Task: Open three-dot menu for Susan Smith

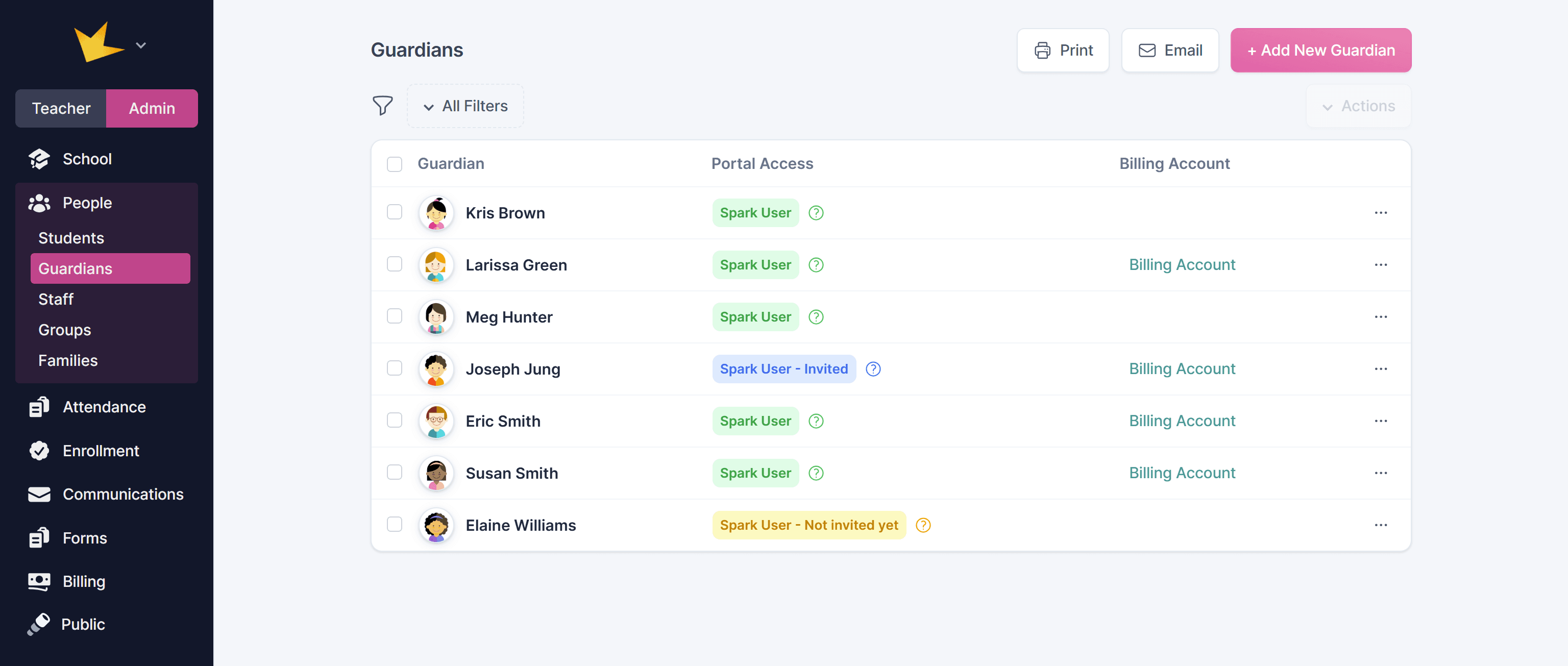Action: pos(1381,473)
